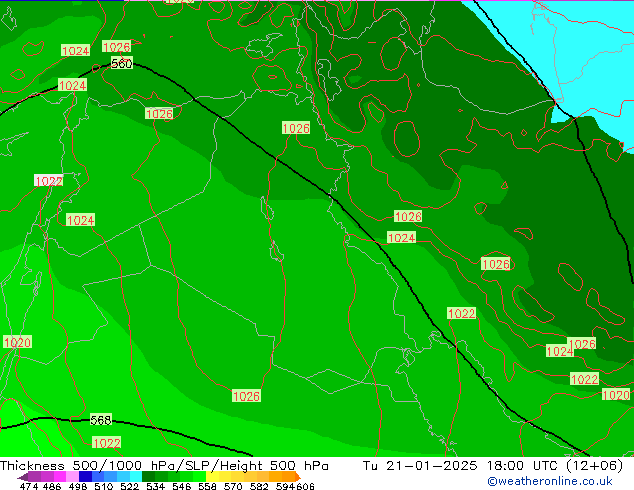Click the 582 legend value
The image size is (634, 490).
click(259, 486)
